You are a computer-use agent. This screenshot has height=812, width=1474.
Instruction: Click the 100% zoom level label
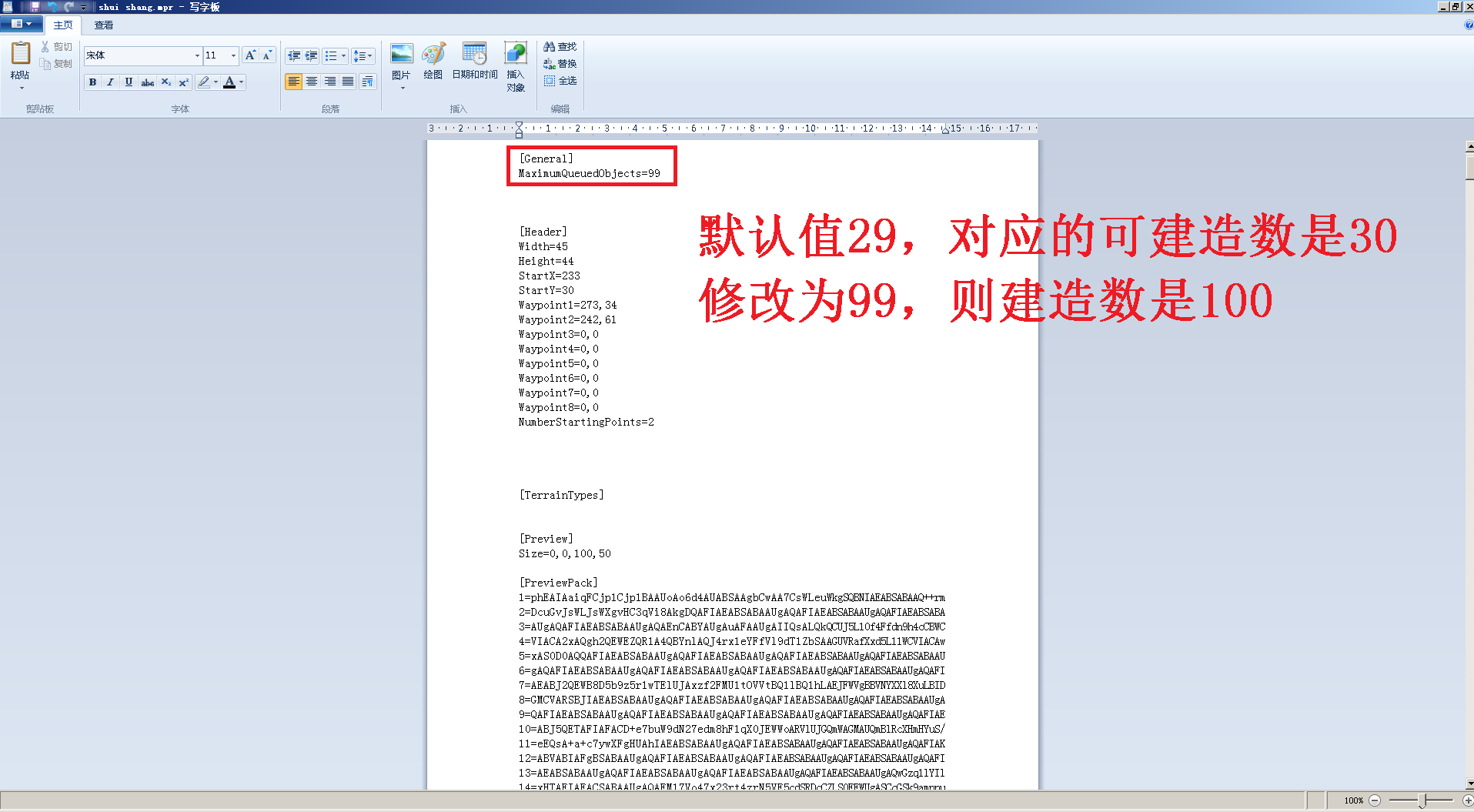pyautogui.click(x=1354, y=800)
